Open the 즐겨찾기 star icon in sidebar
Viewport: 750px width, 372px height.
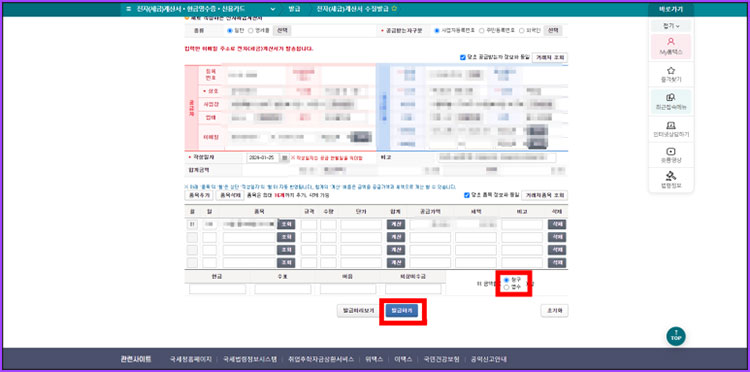point(671,74)
